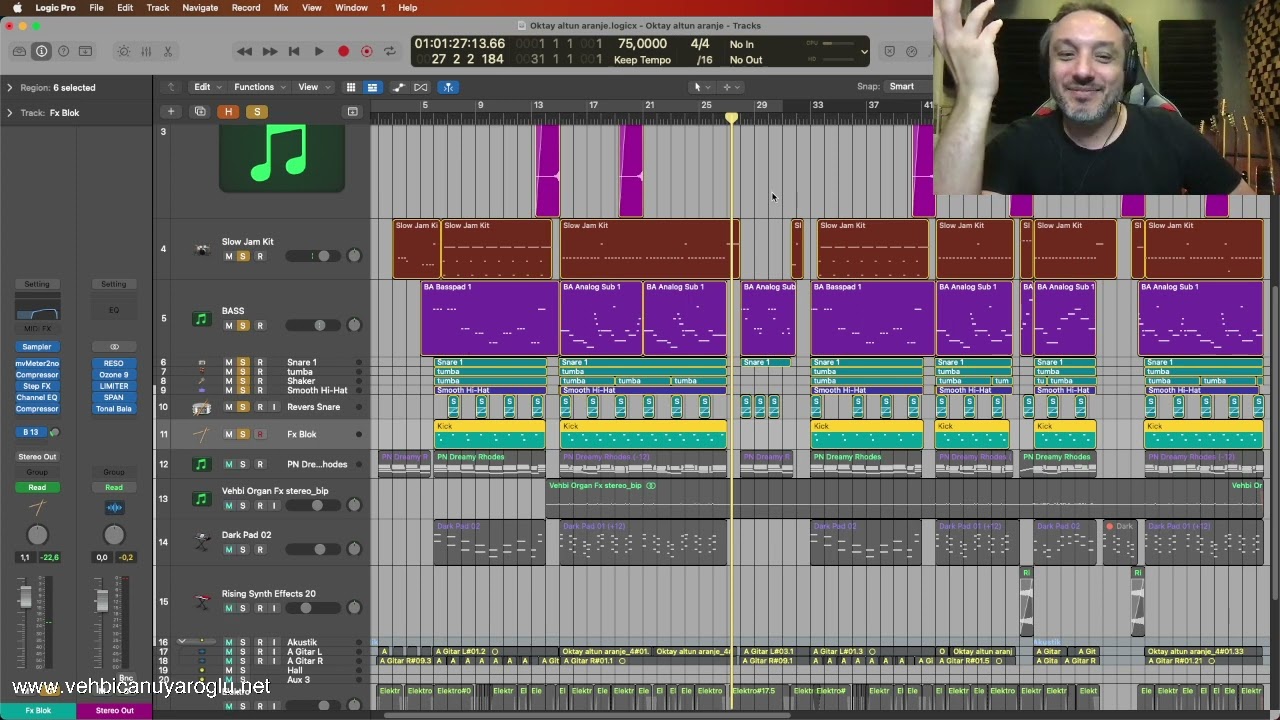Screen dimensions: 1280x720
Task: Open the Logic Pro menu
Action: [x=55, y=8]
